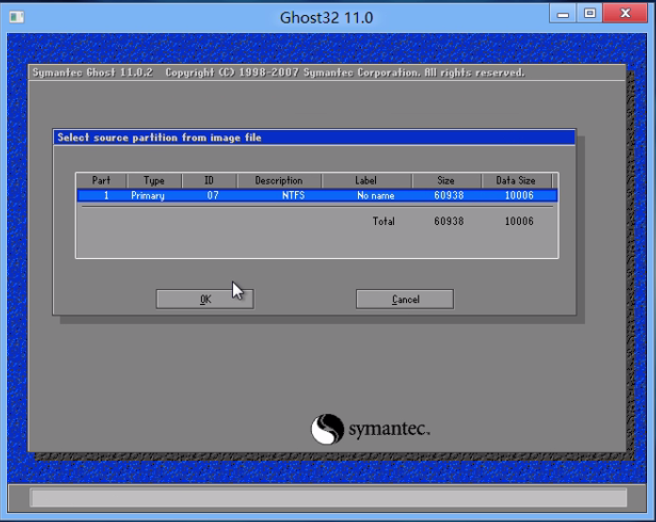Viewport: 656px width, 522px height.
Task: Click the bottom status bar field
Action: pos(329,497)
